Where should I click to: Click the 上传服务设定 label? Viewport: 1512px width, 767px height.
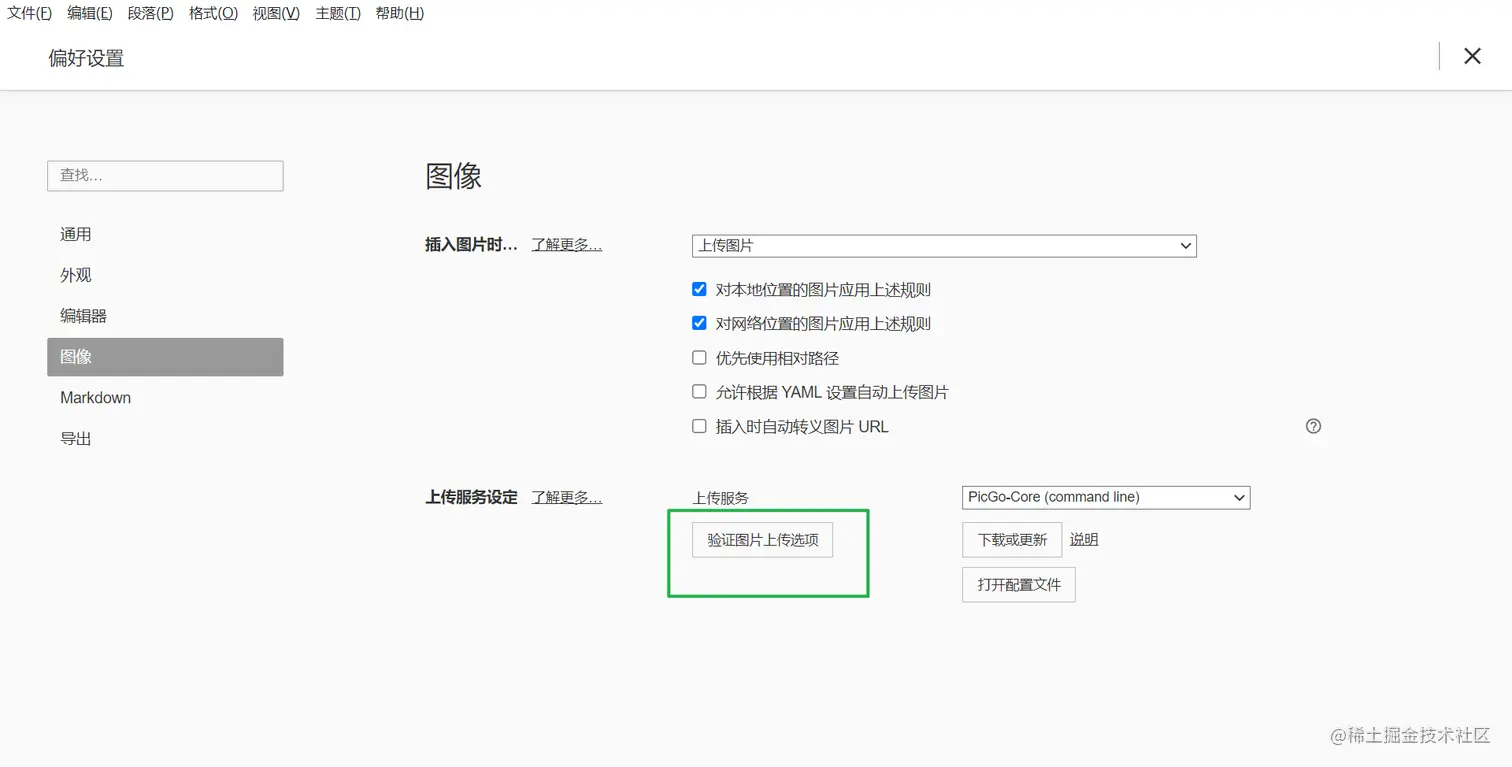[471, 497]
